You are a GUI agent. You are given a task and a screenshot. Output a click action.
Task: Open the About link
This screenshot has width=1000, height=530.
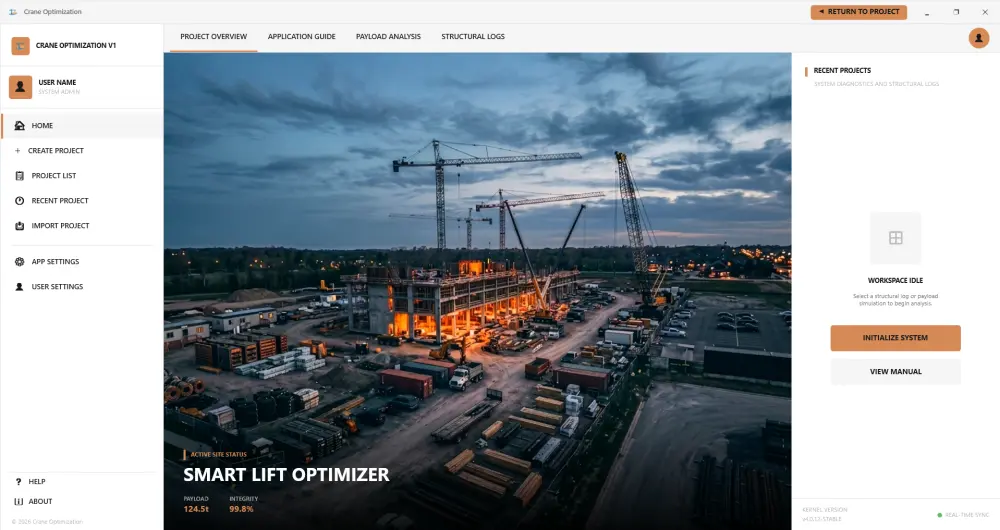pos(40,501)
